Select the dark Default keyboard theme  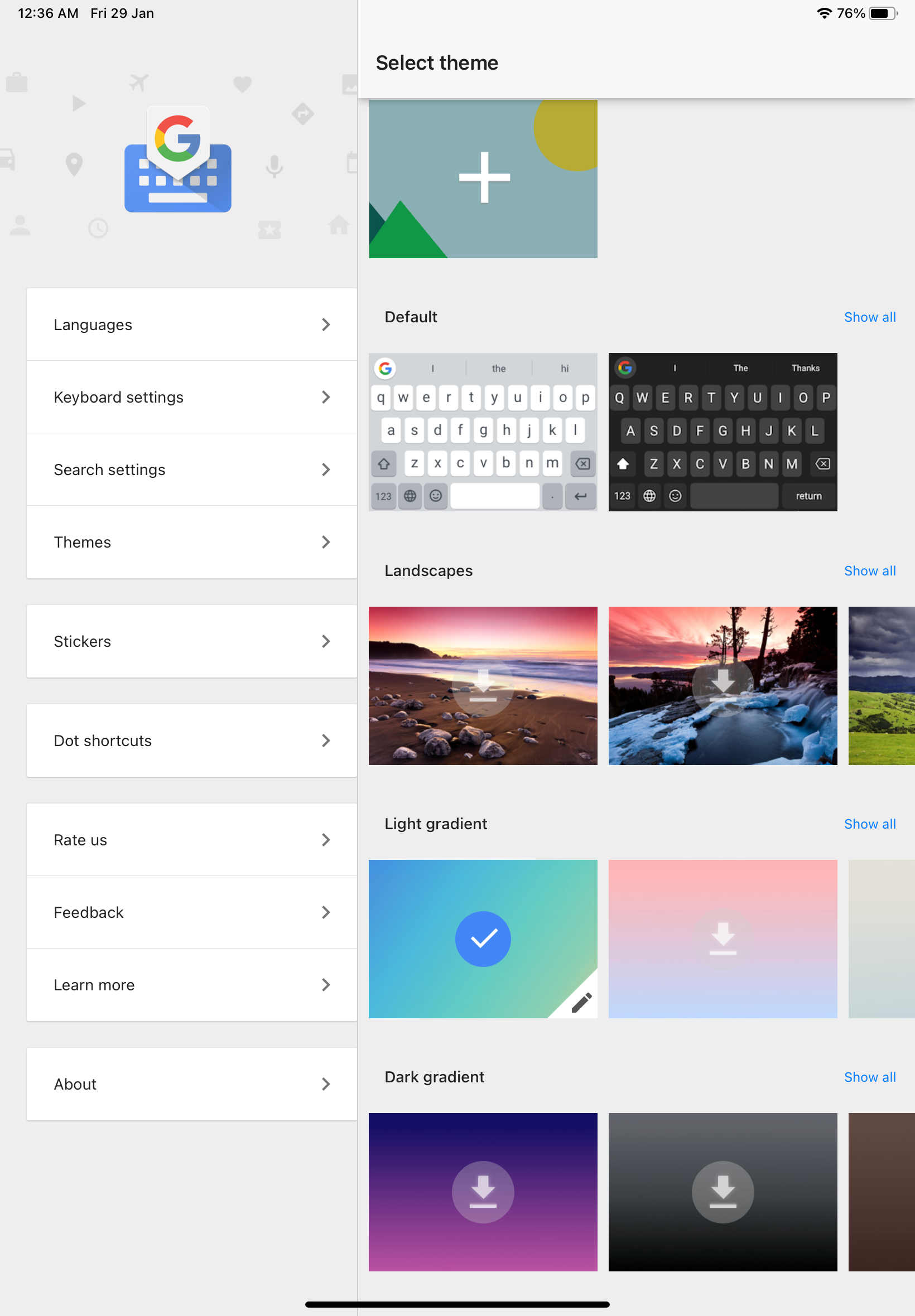point(723,432)
